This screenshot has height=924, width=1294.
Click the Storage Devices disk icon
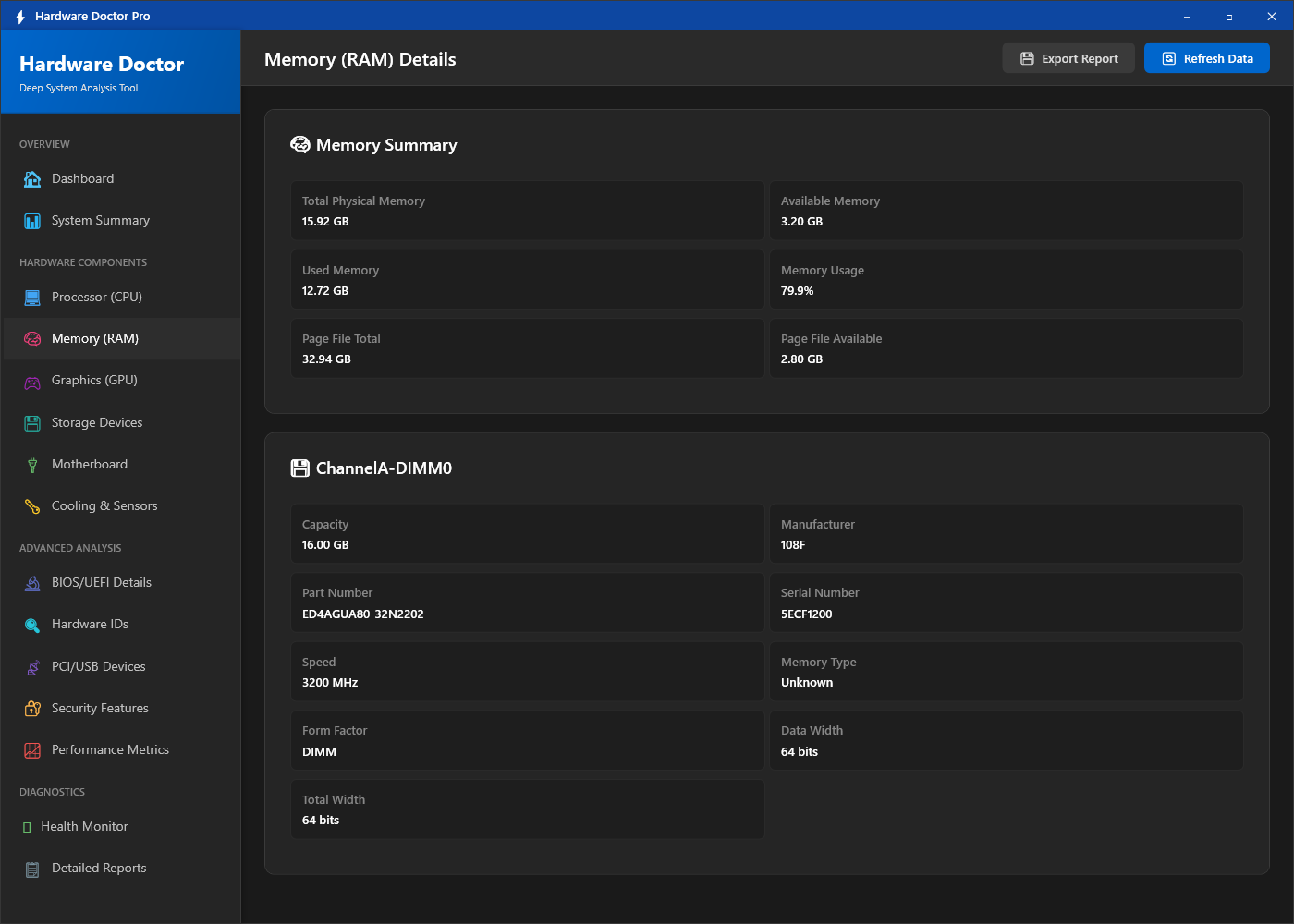32,423
